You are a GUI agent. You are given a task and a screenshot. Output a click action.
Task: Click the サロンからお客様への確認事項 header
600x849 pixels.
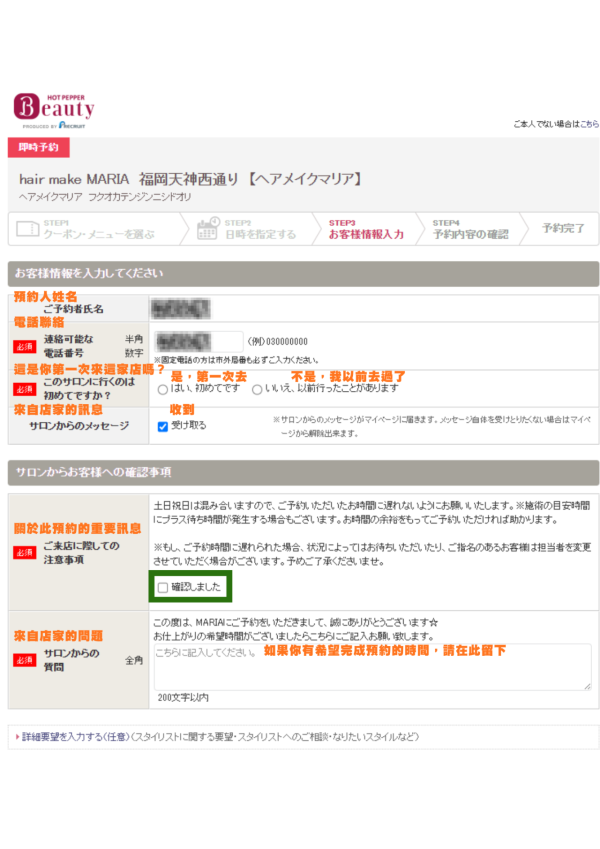(303, 473)
